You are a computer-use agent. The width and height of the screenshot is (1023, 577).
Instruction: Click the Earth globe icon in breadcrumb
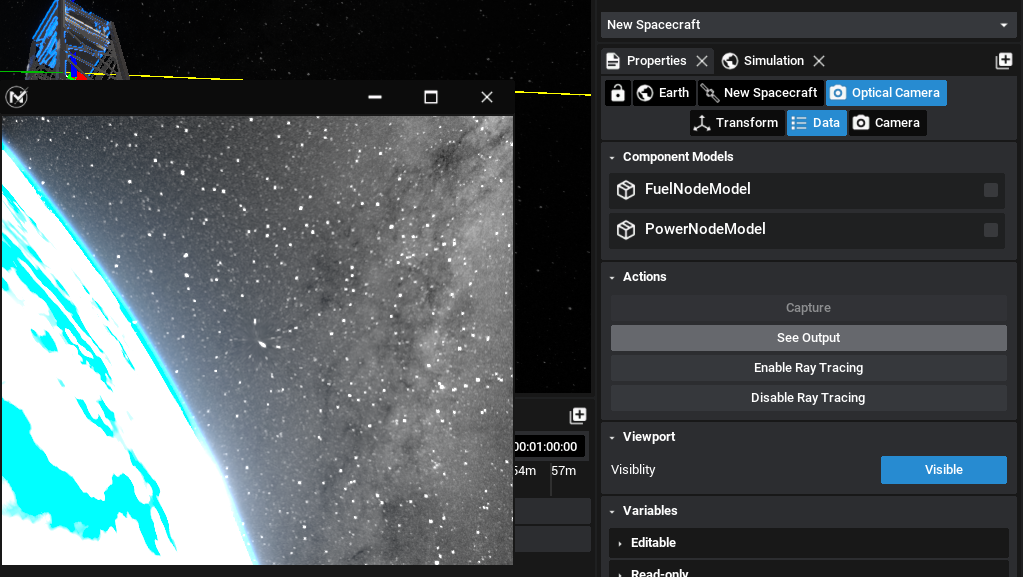(645, 93)
